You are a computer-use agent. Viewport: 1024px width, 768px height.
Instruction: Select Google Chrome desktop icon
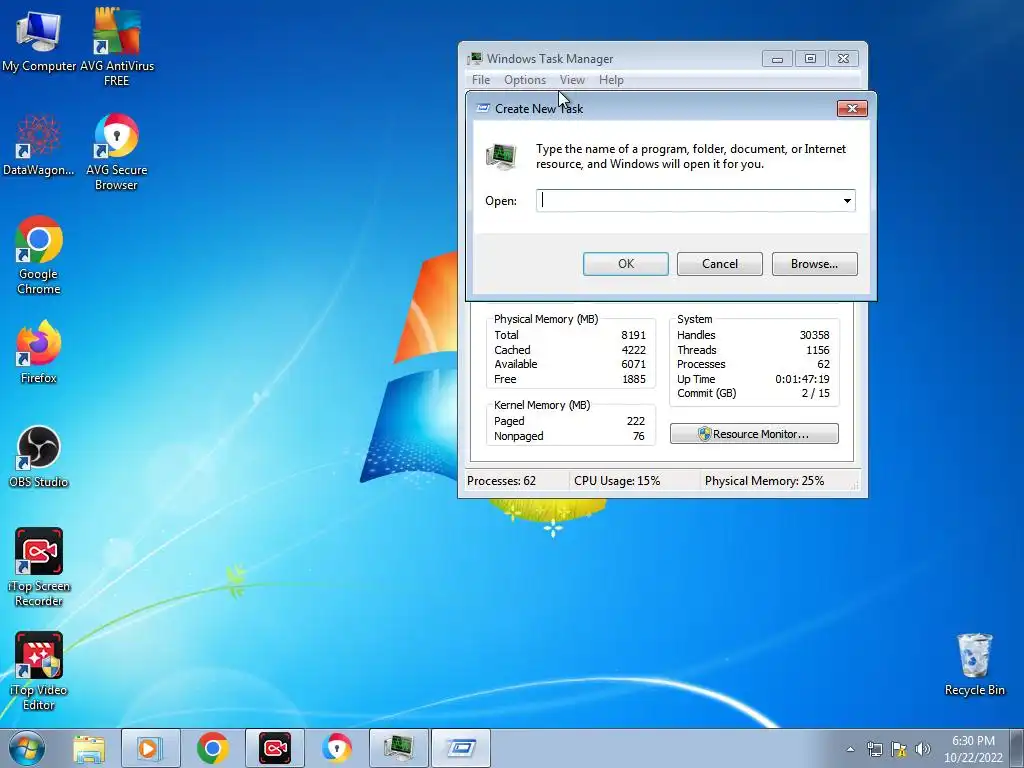coord(39,255)
